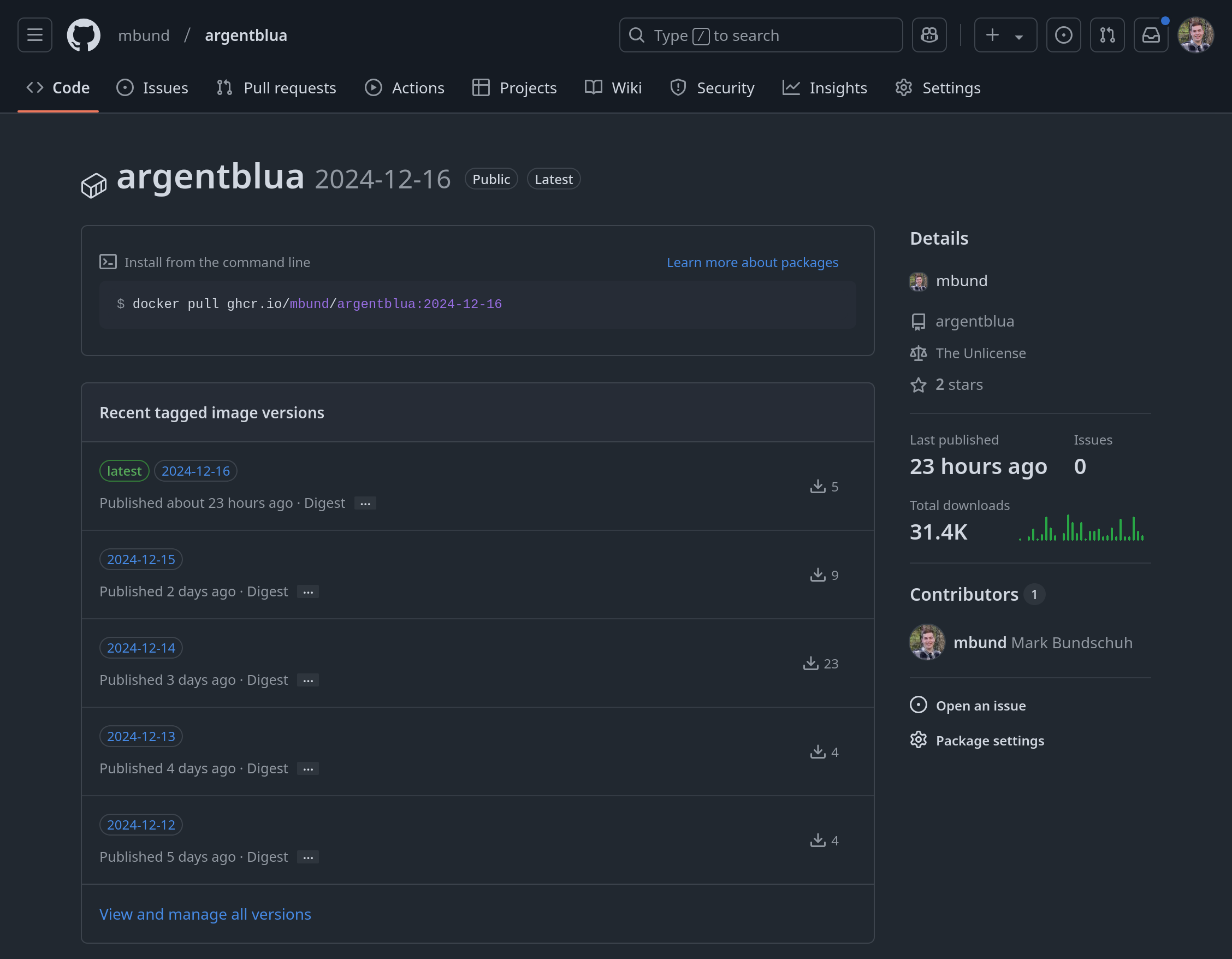
Task: Open the hamburger navigation menu
Action: coord(35,35)
